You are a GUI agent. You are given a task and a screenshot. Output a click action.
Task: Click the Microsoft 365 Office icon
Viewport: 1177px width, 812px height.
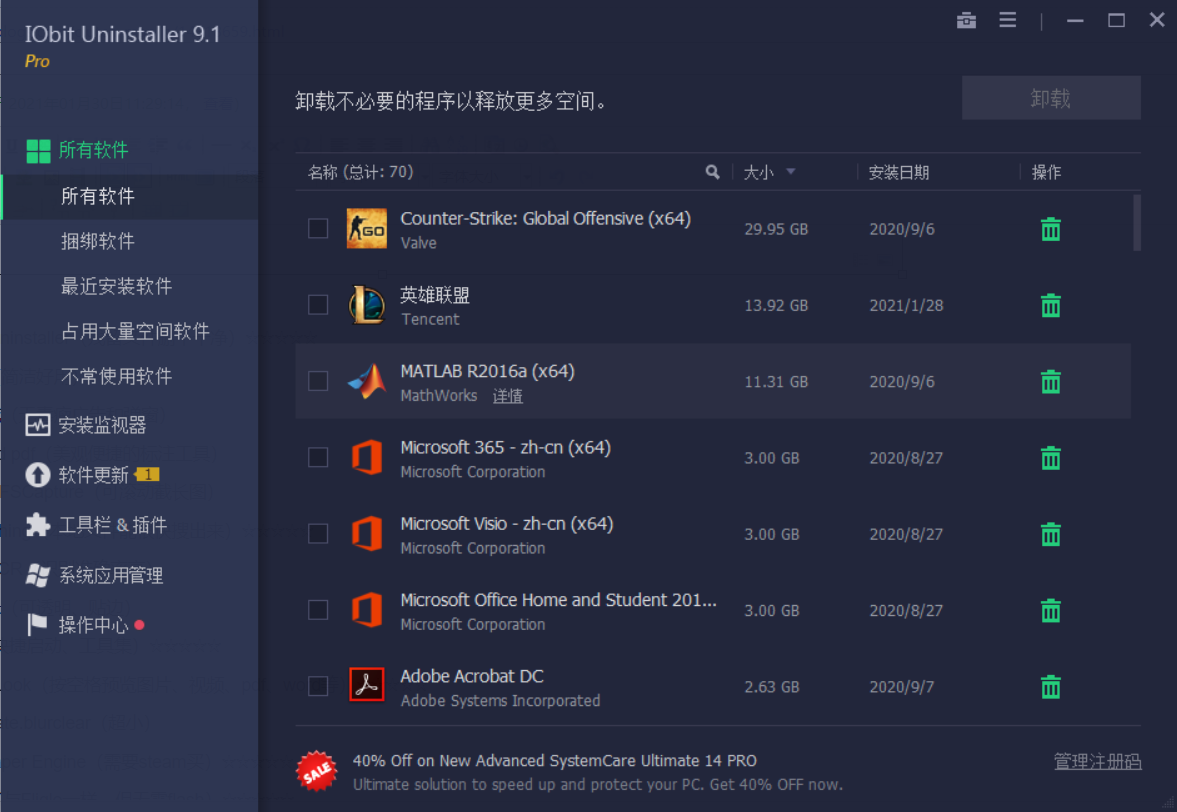[366, 457]
